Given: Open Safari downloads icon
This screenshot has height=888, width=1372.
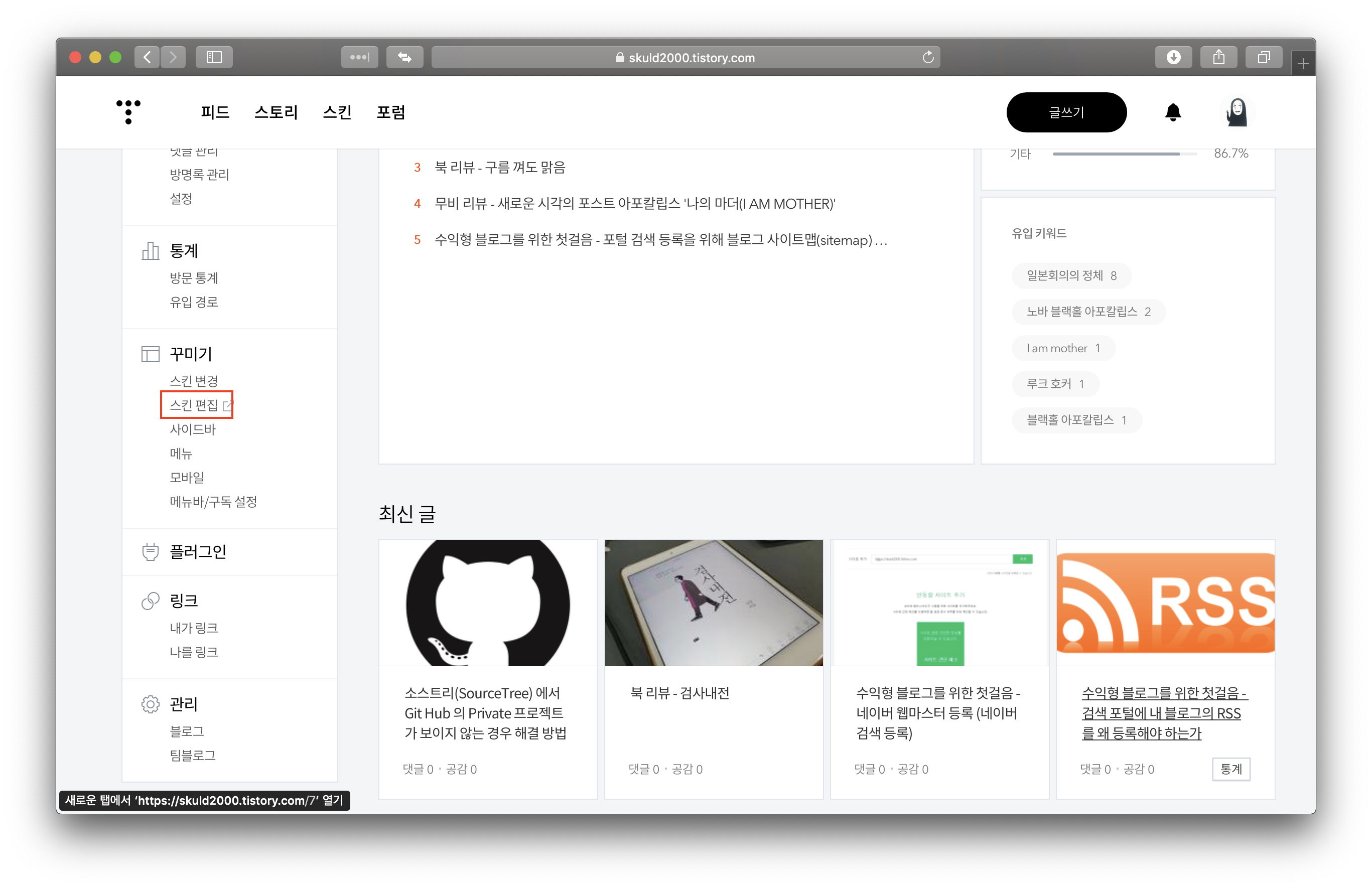Looking at the screenshot, I should tap(1173, 57).
